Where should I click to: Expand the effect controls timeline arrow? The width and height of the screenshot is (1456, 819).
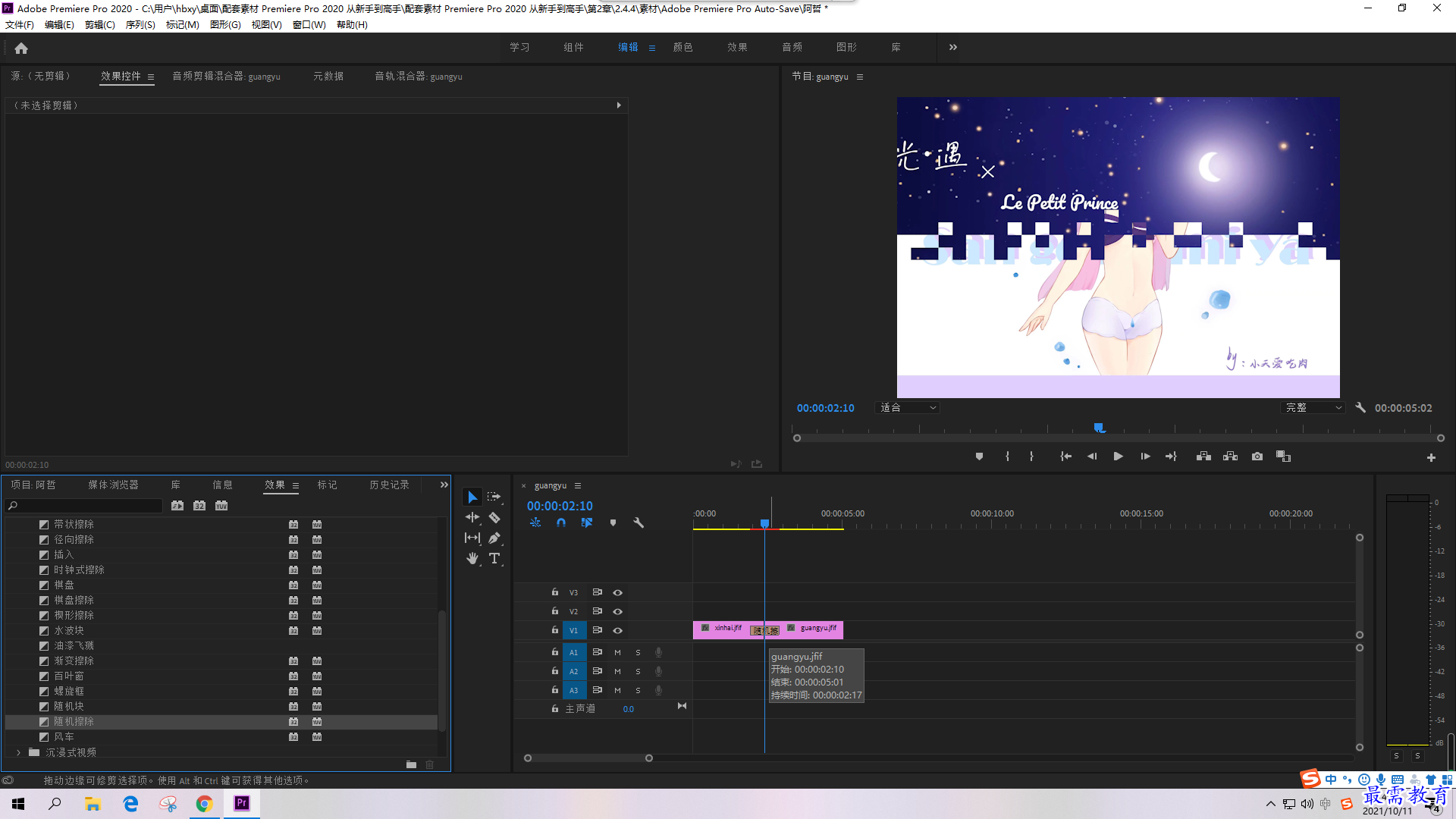coord(619,105)
